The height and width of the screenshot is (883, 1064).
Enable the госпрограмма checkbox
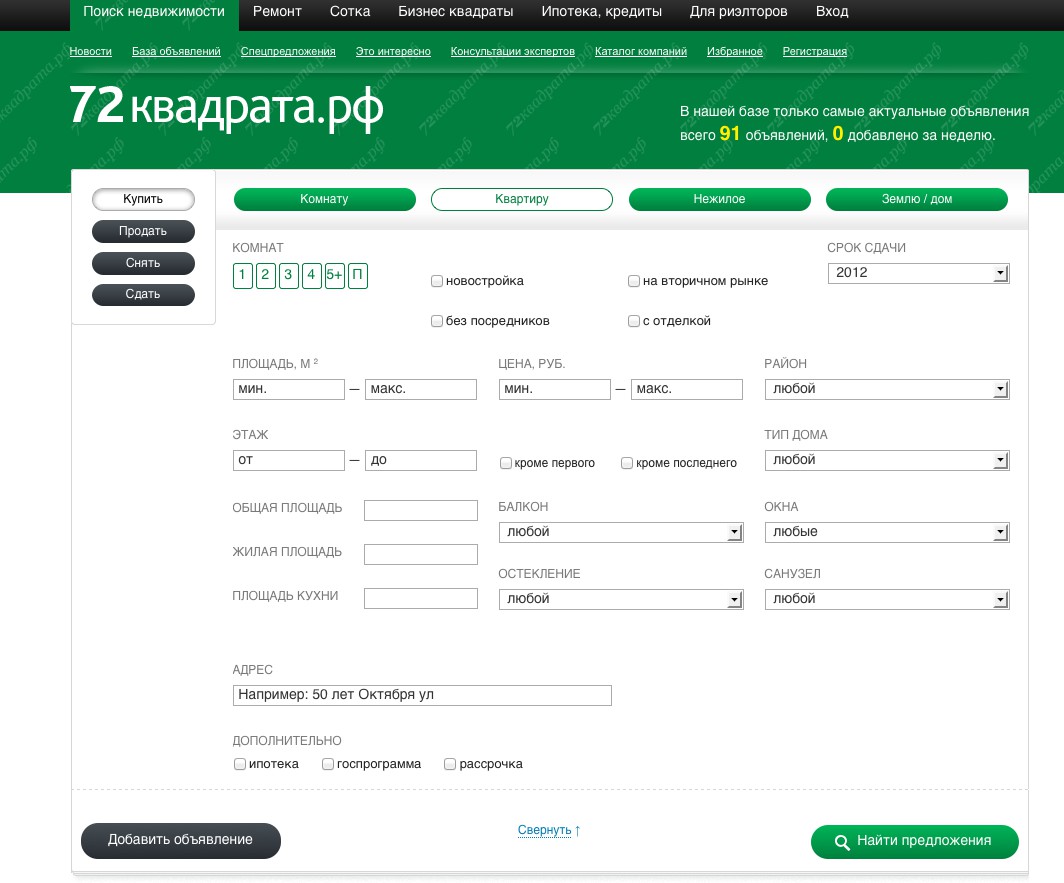(x=328, y=764)
